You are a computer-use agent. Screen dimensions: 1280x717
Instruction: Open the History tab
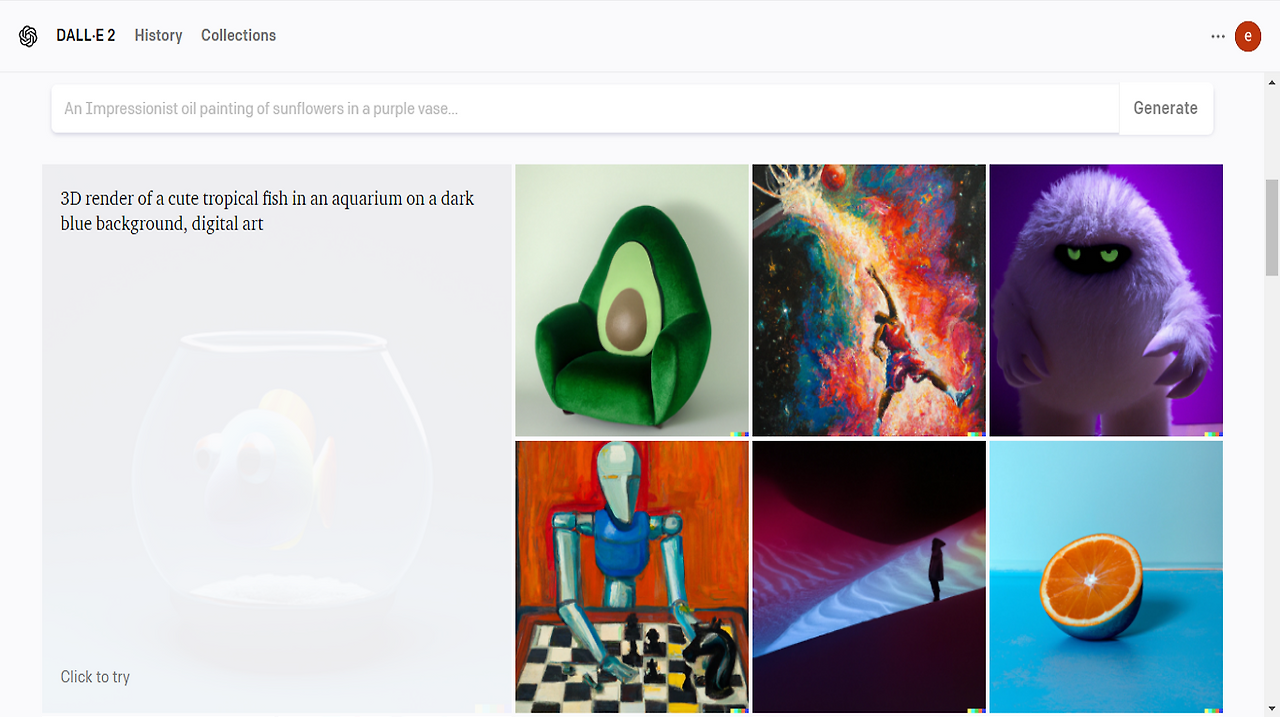point(158,36)
